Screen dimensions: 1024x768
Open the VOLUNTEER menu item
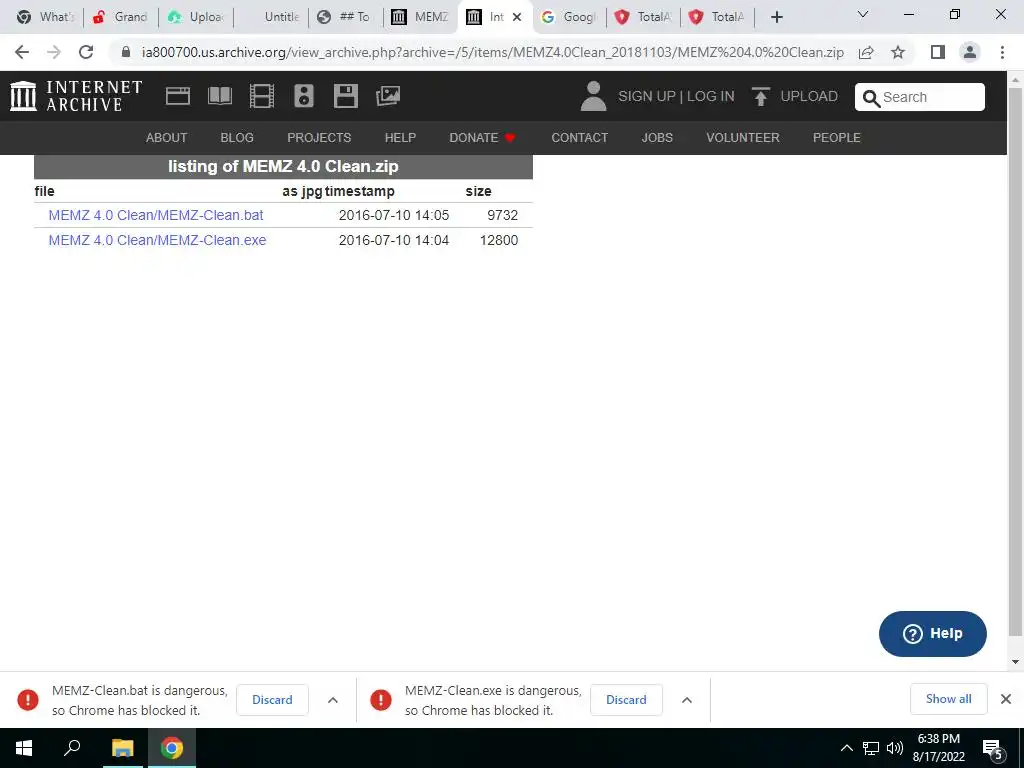[x=743, y=138]
